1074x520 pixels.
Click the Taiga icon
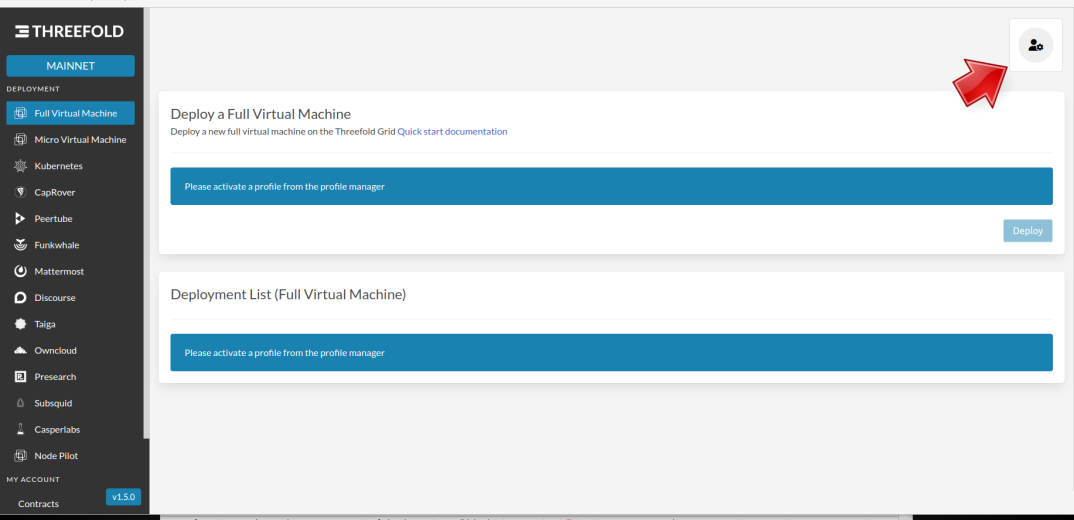pos(21,324)
